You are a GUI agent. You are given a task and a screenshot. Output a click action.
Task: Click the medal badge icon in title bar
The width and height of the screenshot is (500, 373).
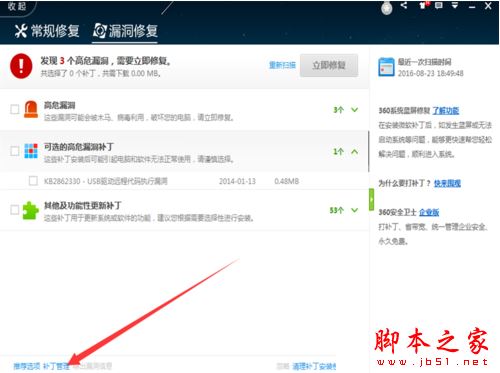pos(387,8)
